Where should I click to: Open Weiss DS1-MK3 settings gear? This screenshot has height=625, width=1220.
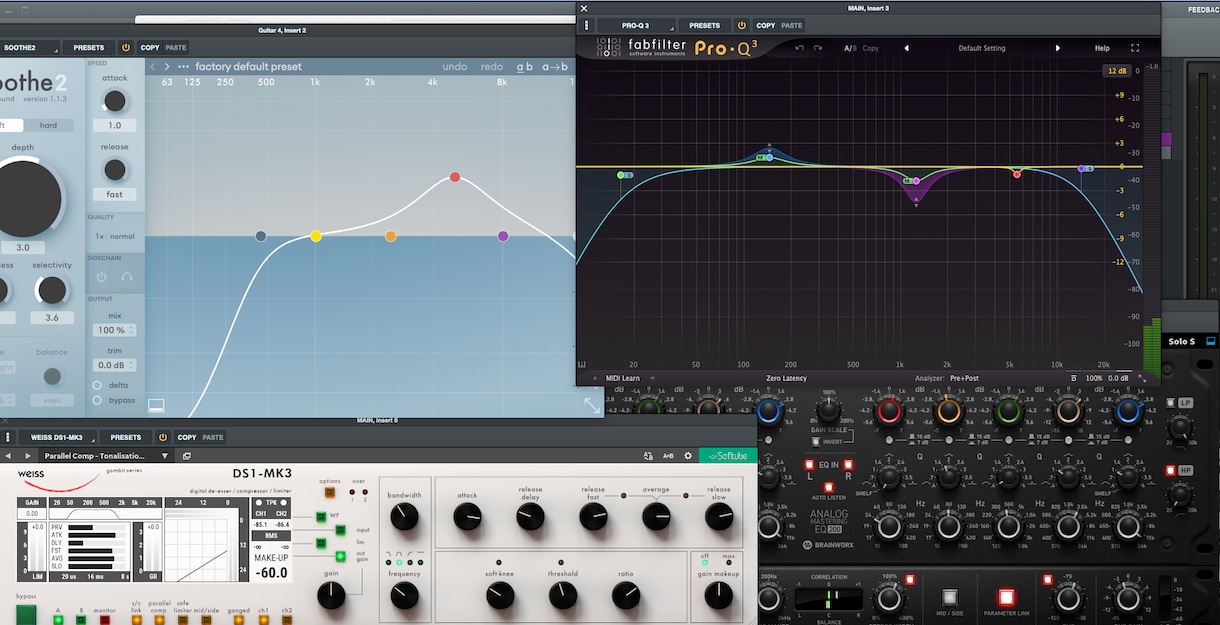(688, 456)
